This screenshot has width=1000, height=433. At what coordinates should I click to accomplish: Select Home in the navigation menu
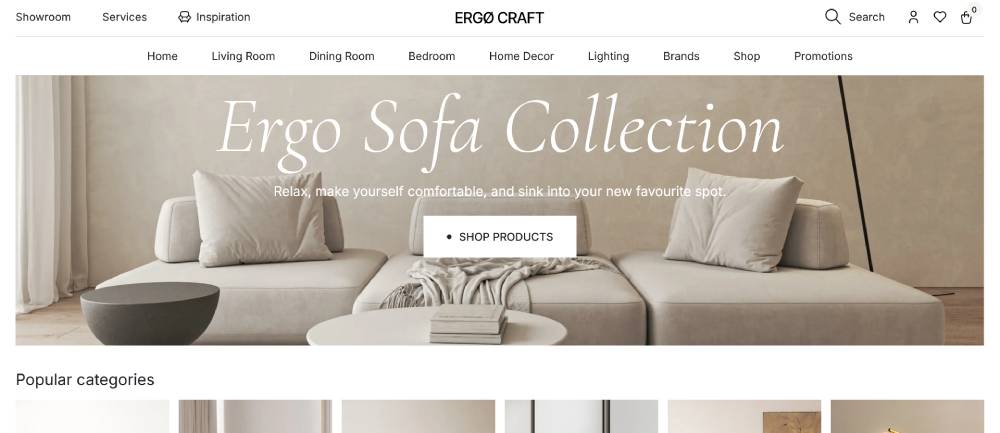(x=162, y=56)
